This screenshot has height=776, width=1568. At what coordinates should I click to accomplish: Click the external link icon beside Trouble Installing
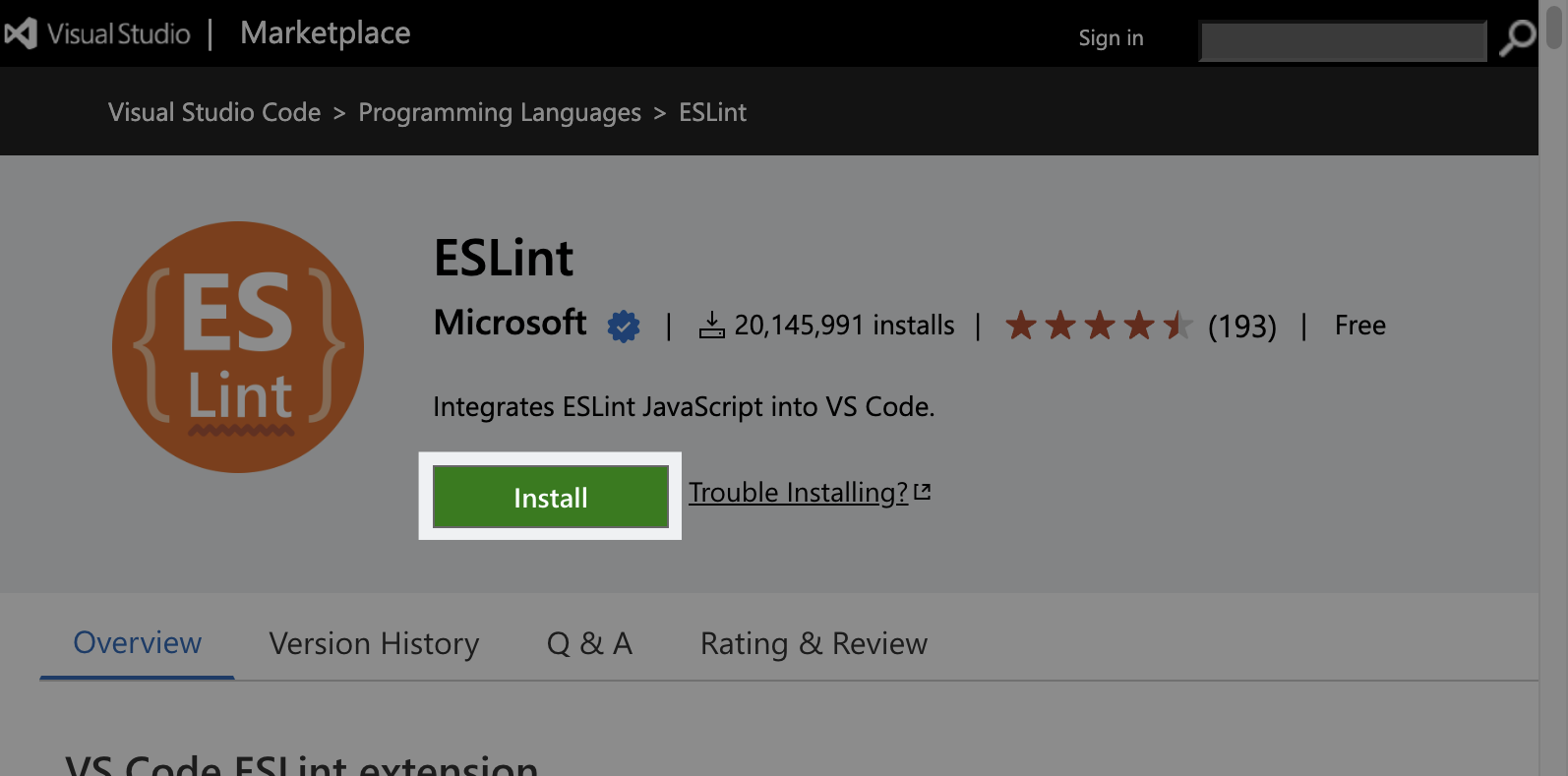(x=923, y=492)
